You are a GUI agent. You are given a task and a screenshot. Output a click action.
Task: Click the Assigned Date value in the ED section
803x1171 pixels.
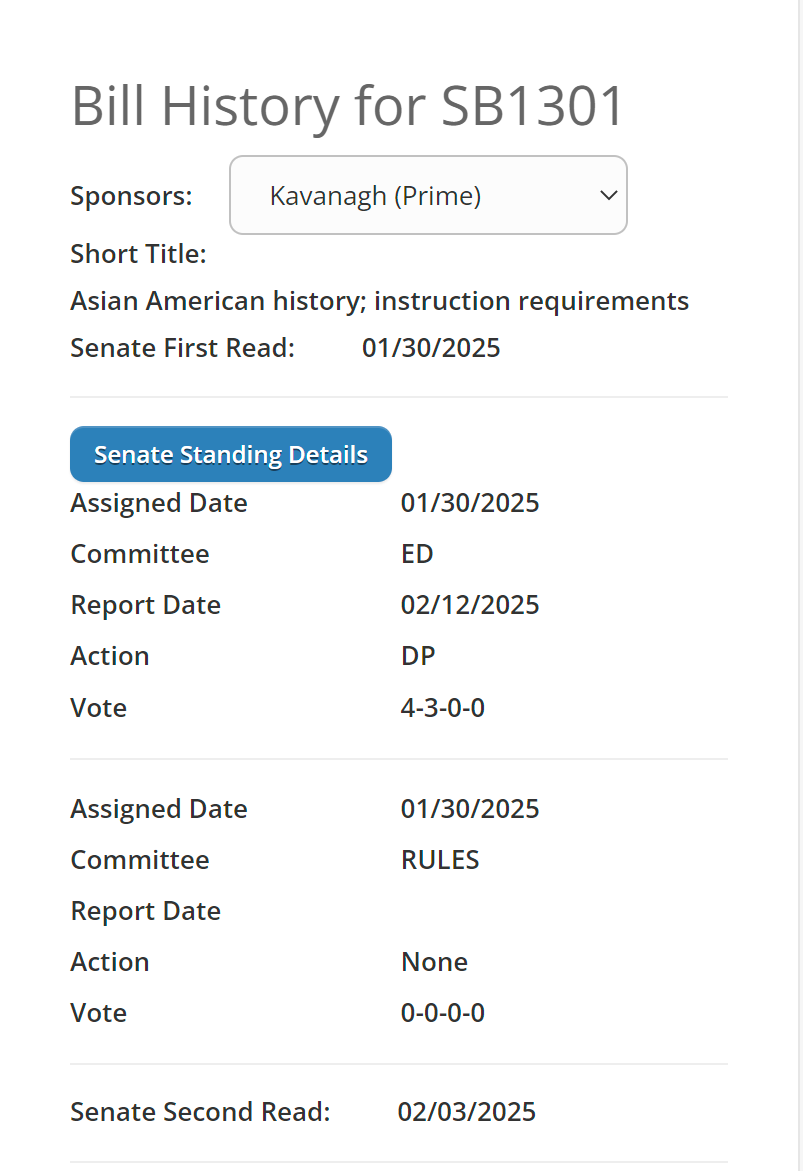tap(470, 503)
